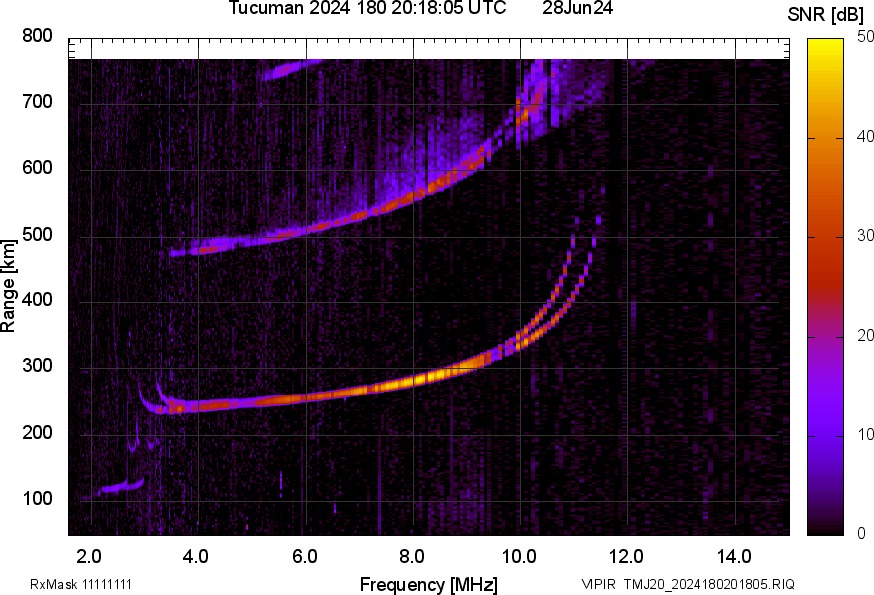
Task: Click the "Range [km]" axis label
Action: (x=8, y=286)
